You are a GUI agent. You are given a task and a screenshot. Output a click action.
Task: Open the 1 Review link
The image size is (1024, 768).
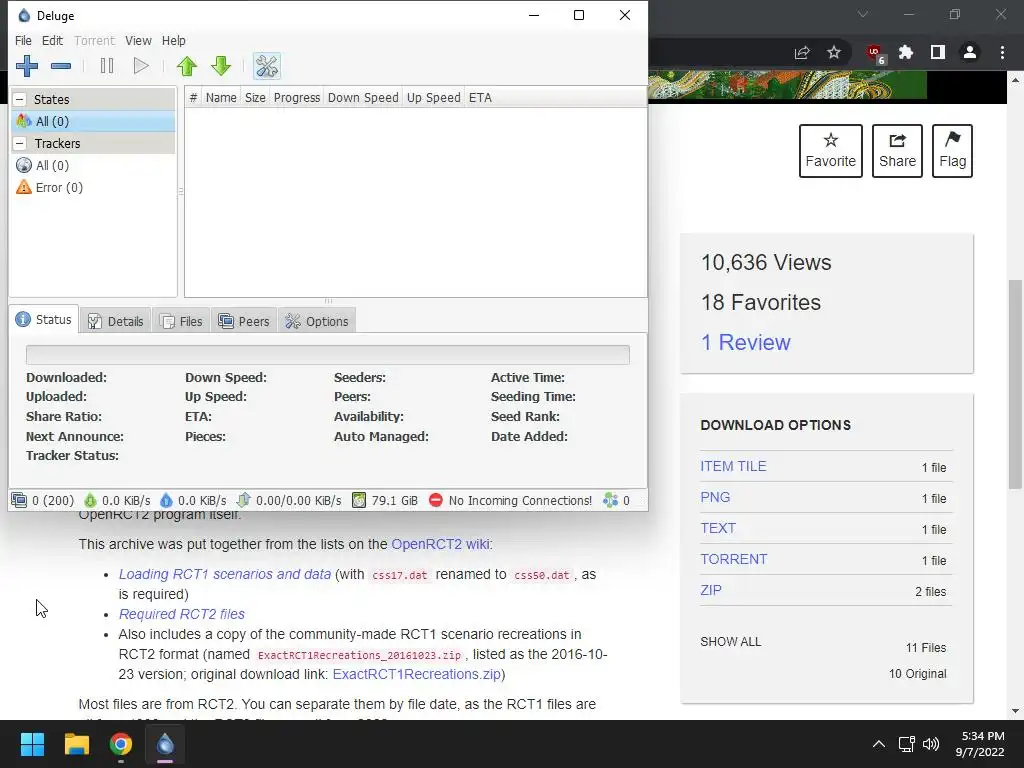[746, 342]
